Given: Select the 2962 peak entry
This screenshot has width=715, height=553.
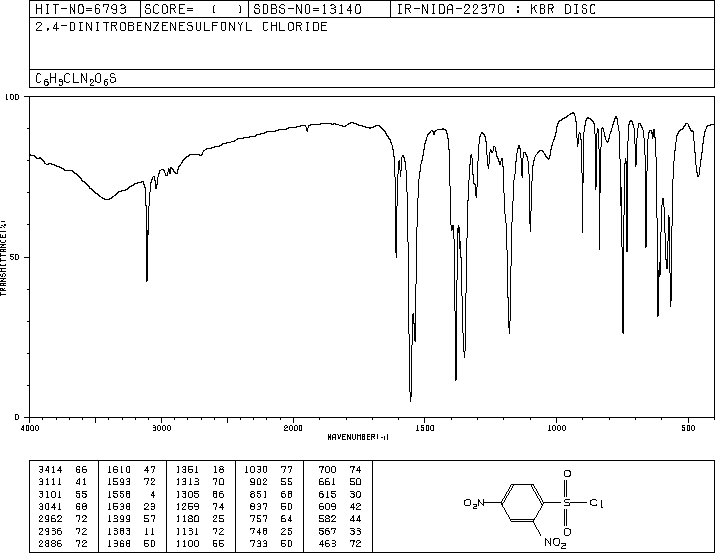Looking at the screenshot, I should tap(63, 519).
